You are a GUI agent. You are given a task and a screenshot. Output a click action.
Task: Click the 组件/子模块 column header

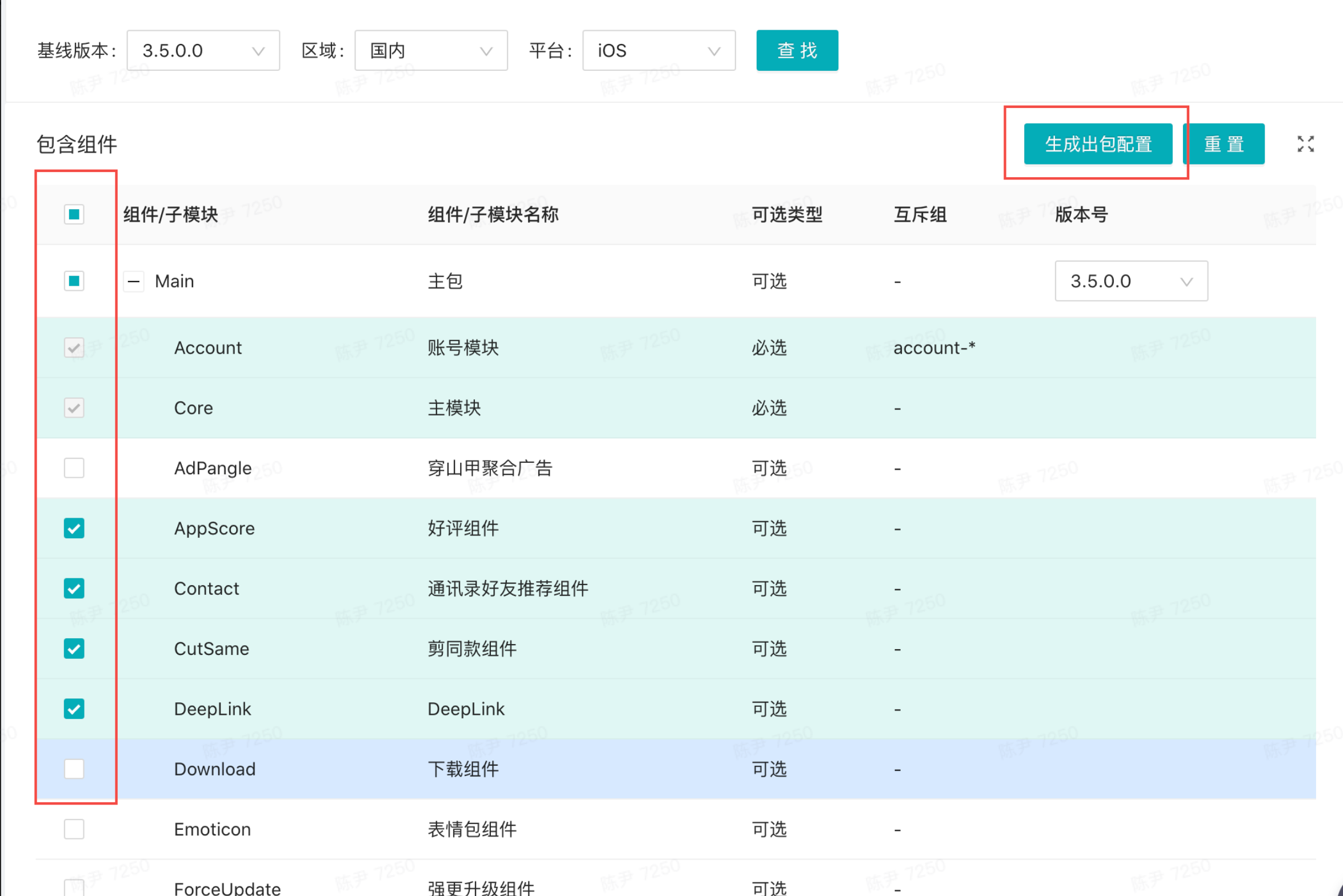(170, 215)
